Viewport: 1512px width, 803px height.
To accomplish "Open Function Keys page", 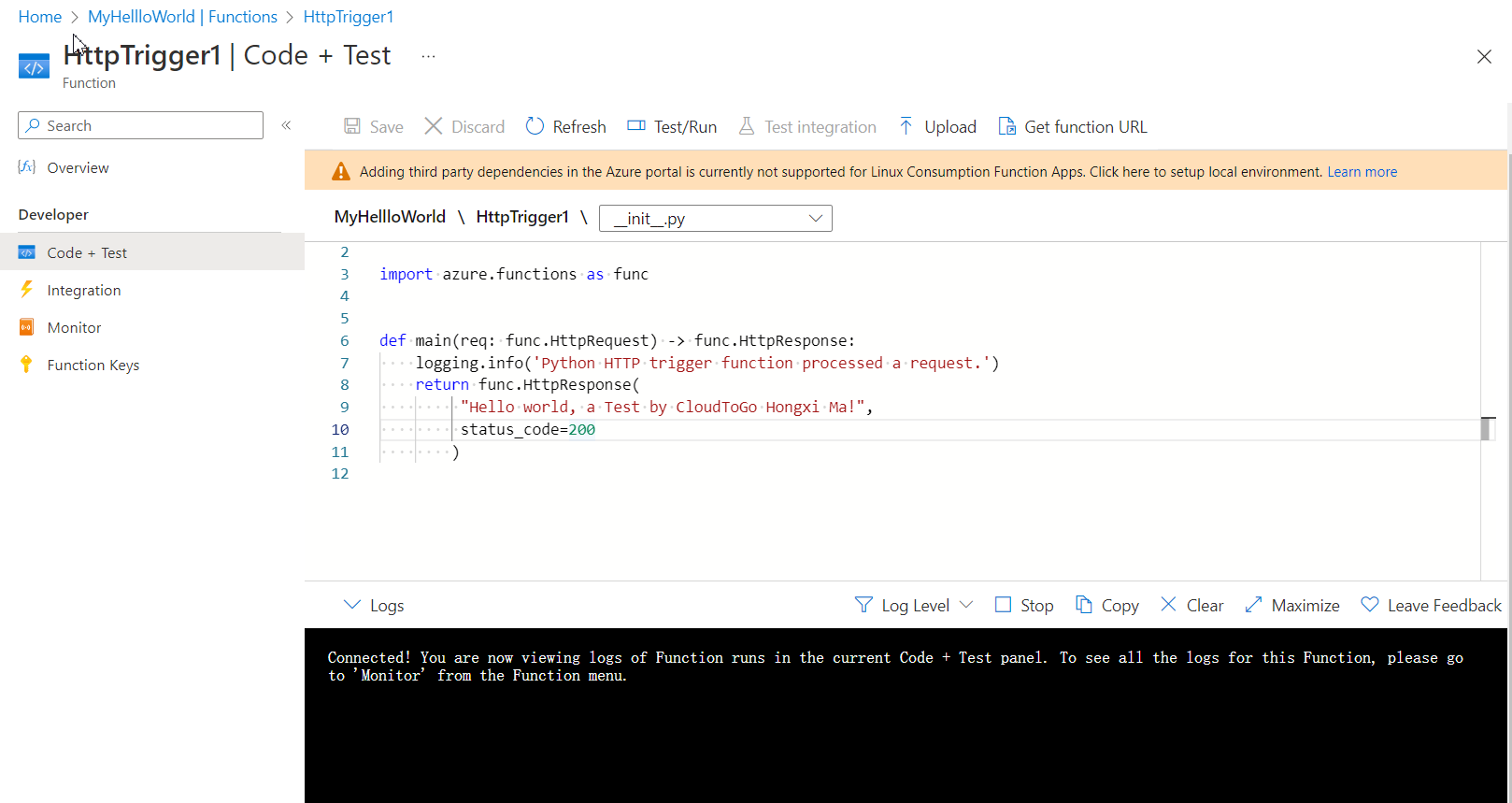I will click(93, 365).
